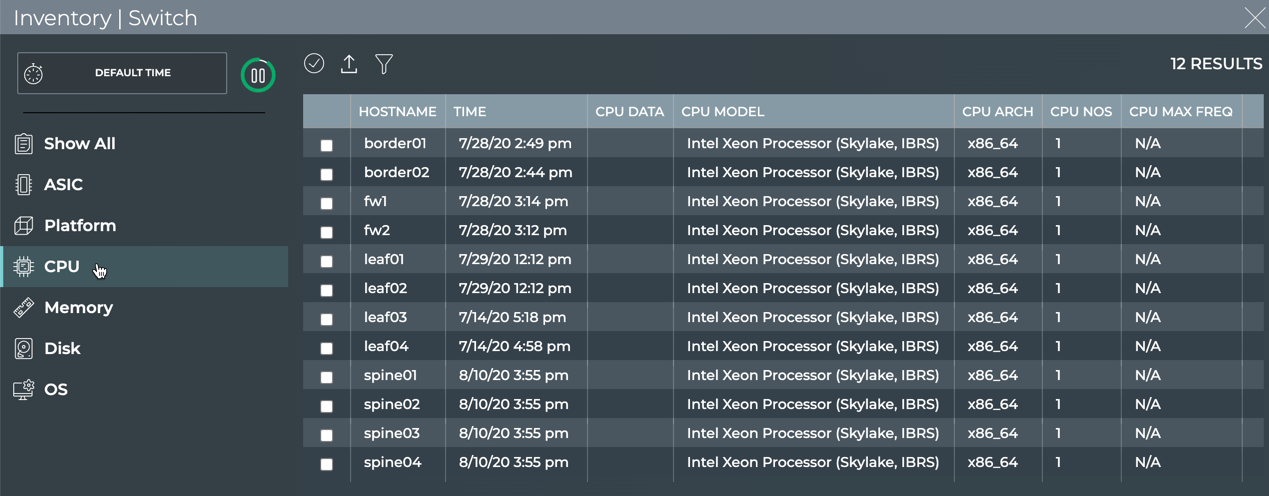The height and width of the screenshot is (496, 1269).
Task: Click the export upload icon
Action: [x=349, y=64]
